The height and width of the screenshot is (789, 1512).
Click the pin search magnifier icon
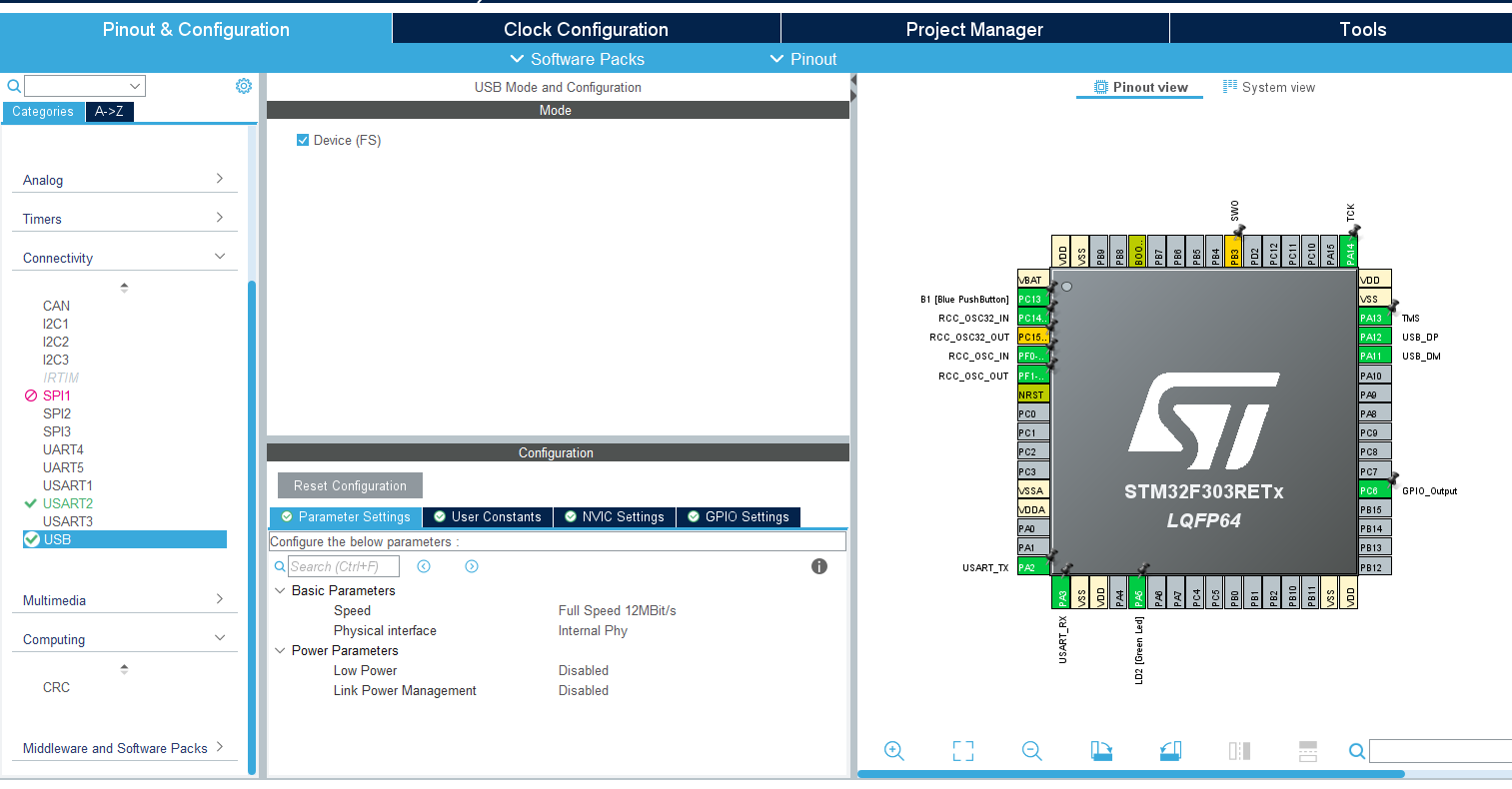pos(1356,750)
